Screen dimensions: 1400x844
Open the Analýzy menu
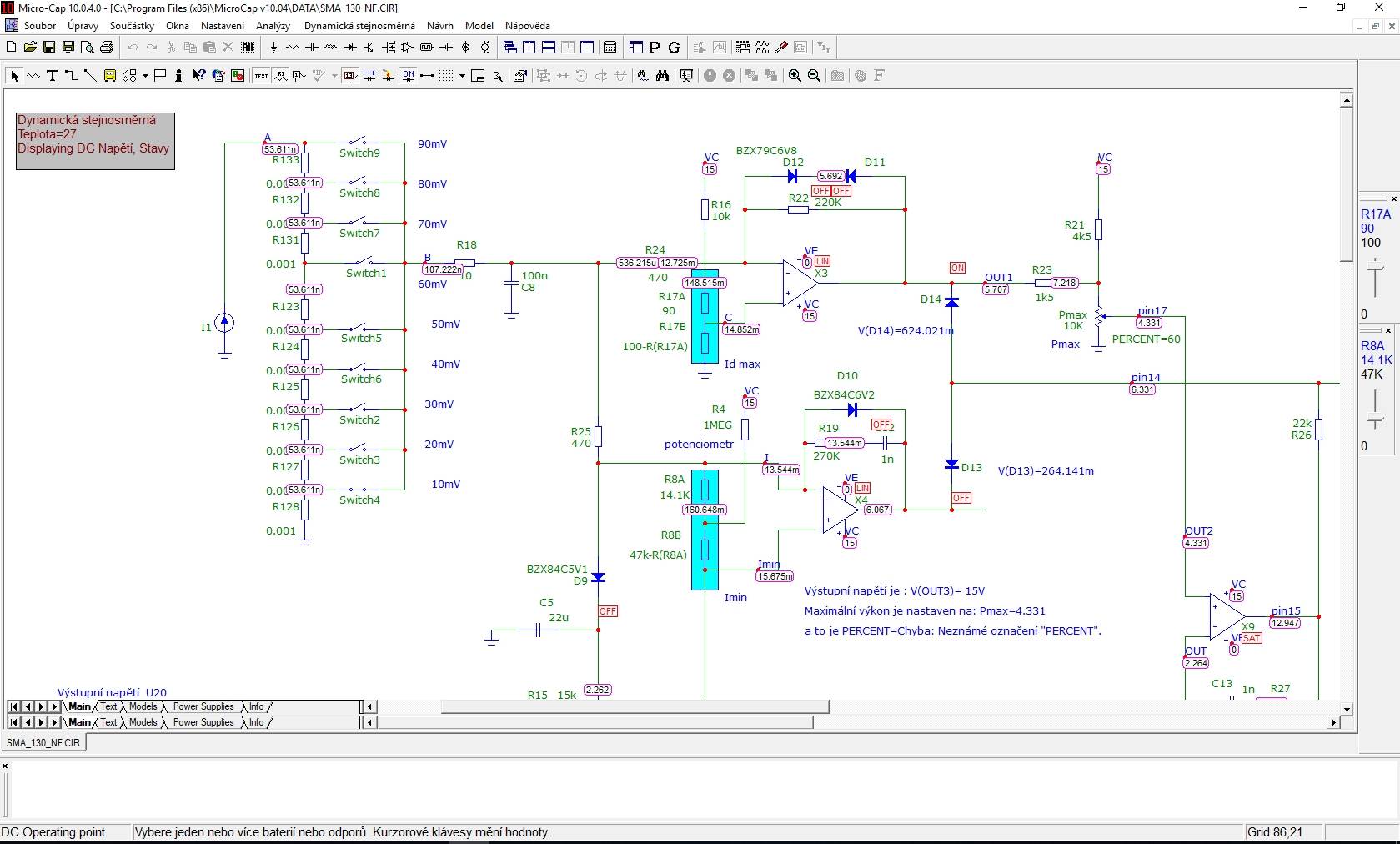click(x=273, y=26)
